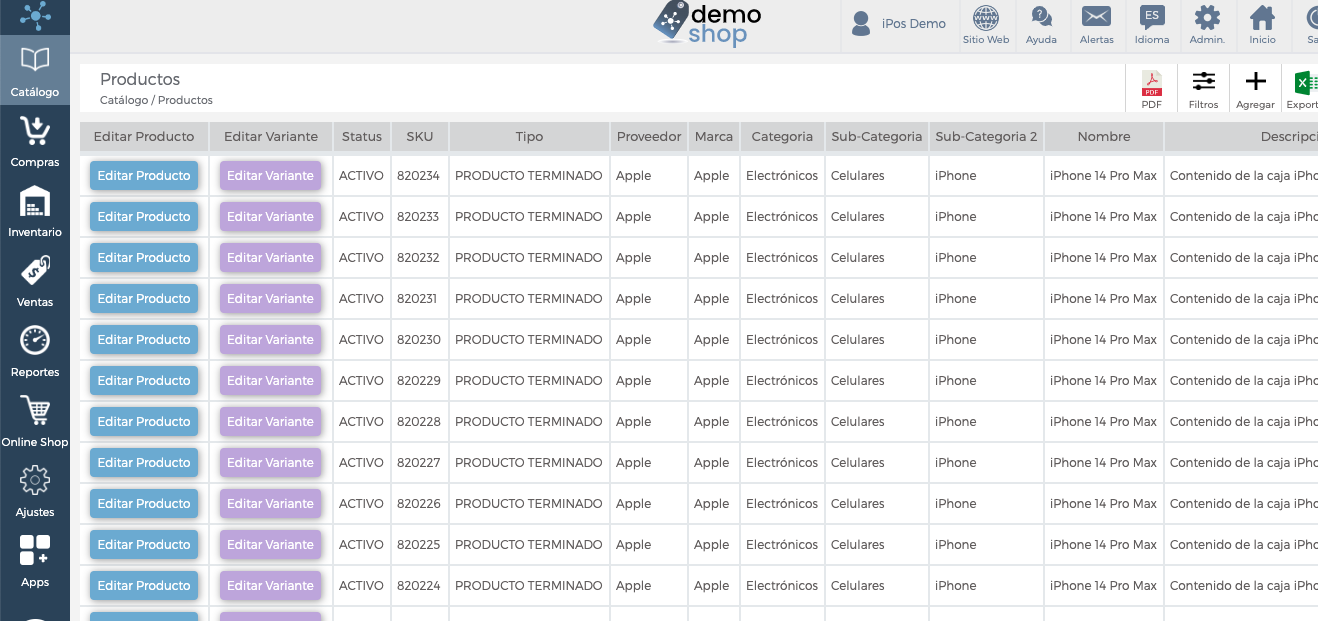Edit variant of SKU 820226

[x=271, y=504]
